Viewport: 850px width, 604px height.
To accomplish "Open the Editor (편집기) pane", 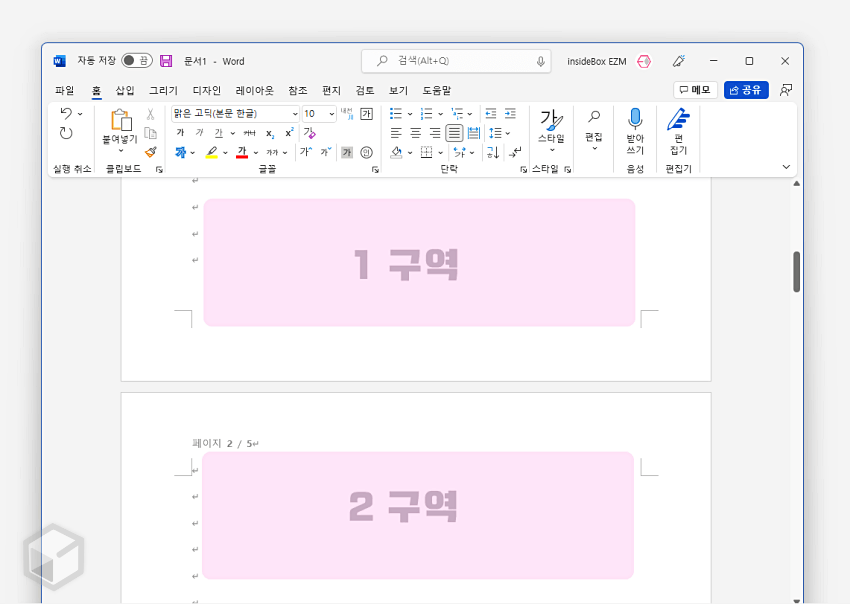I will (x=678, y=130).
